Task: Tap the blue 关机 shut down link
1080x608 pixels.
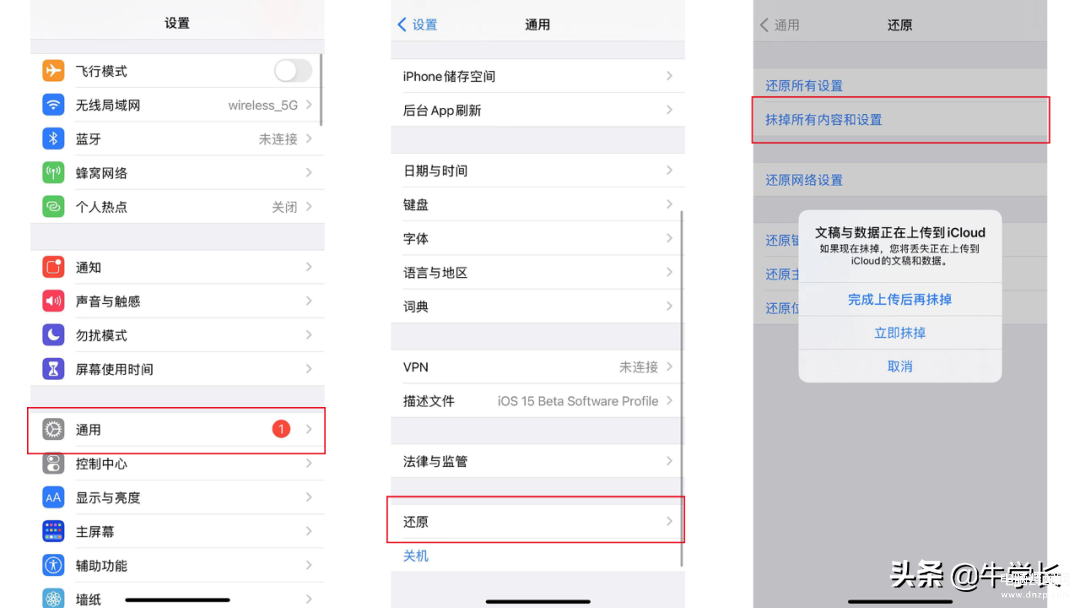Action: tap(415, 556)
